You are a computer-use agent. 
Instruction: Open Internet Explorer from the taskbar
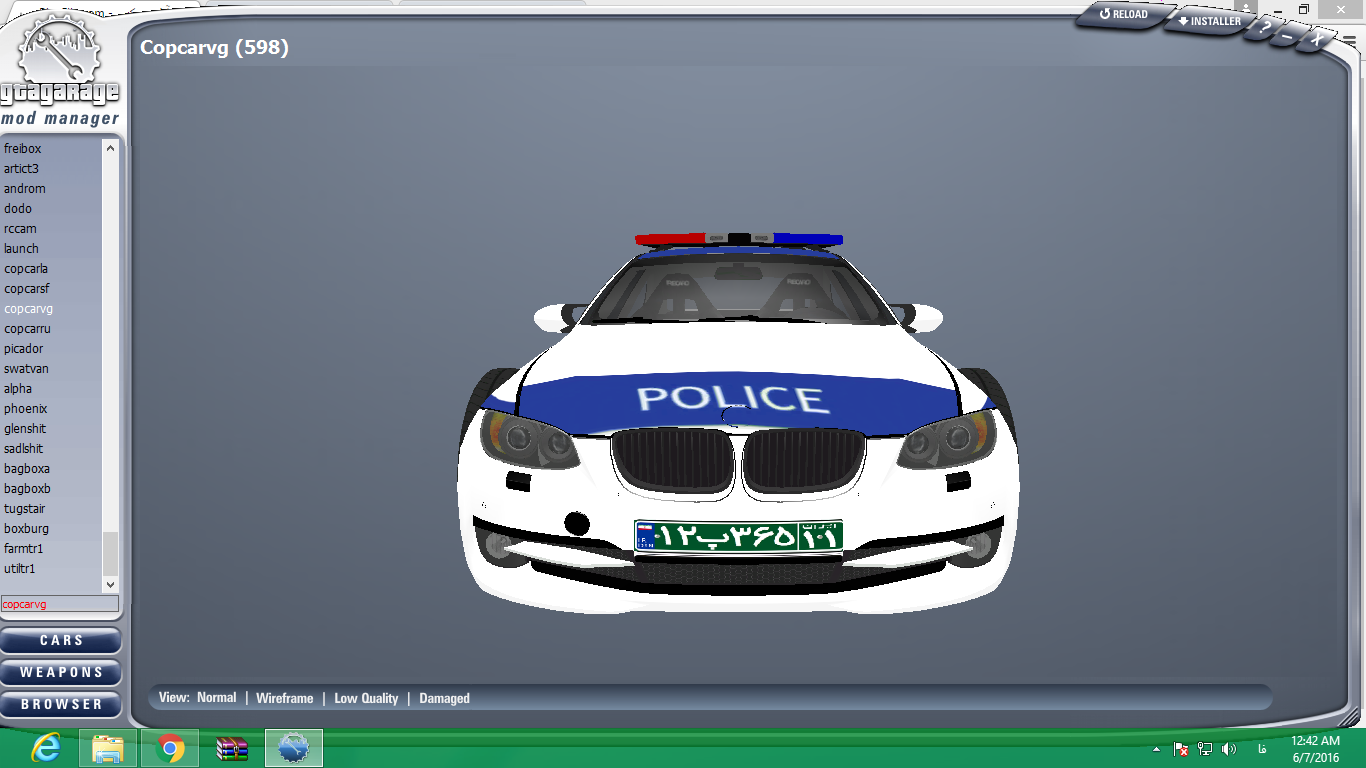point(45,748)
